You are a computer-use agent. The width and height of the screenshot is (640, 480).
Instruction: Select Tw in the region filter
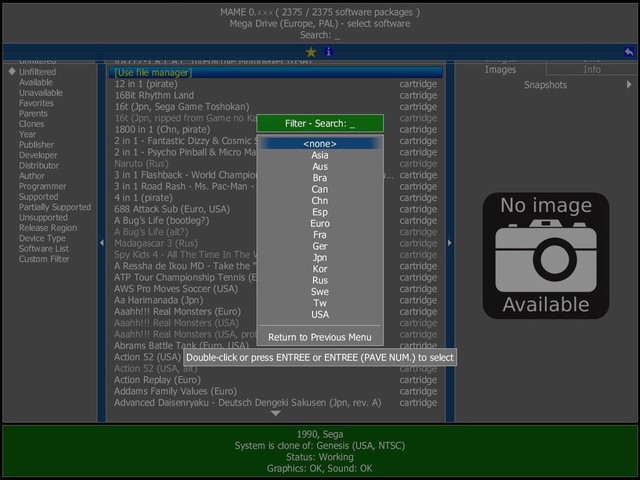coord(320,303)
